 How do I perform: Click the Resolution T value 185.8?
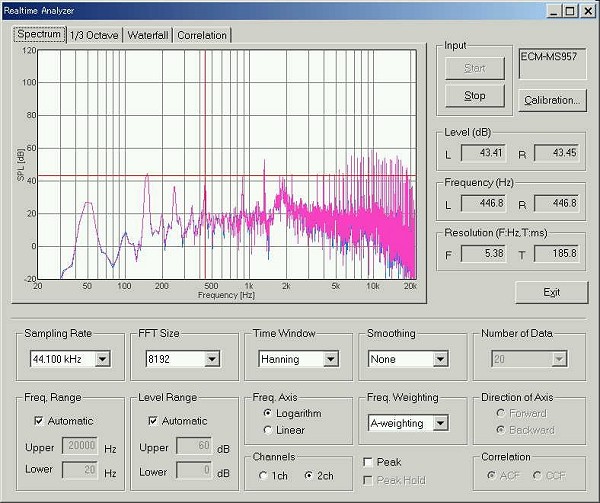pyautogui.click(x=557, y=254)
